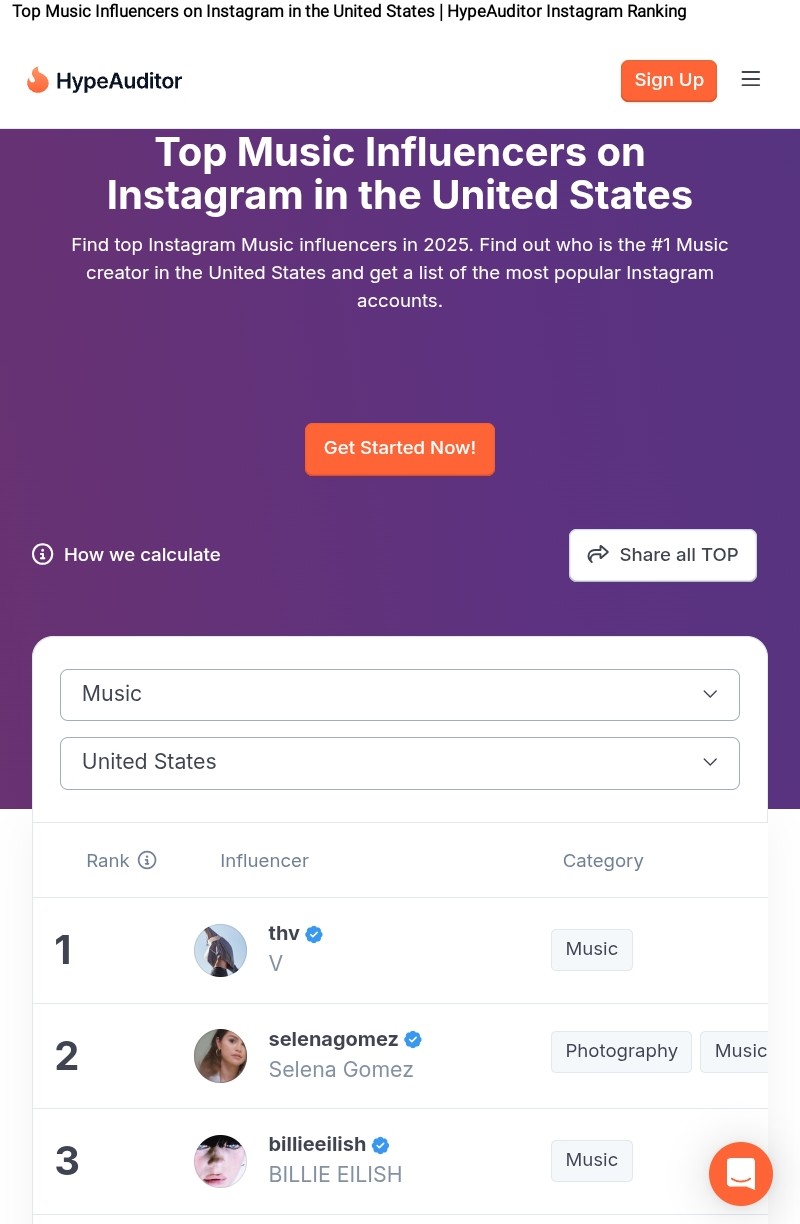Click thv's profile avatar thumbnail

click(220, 950)
